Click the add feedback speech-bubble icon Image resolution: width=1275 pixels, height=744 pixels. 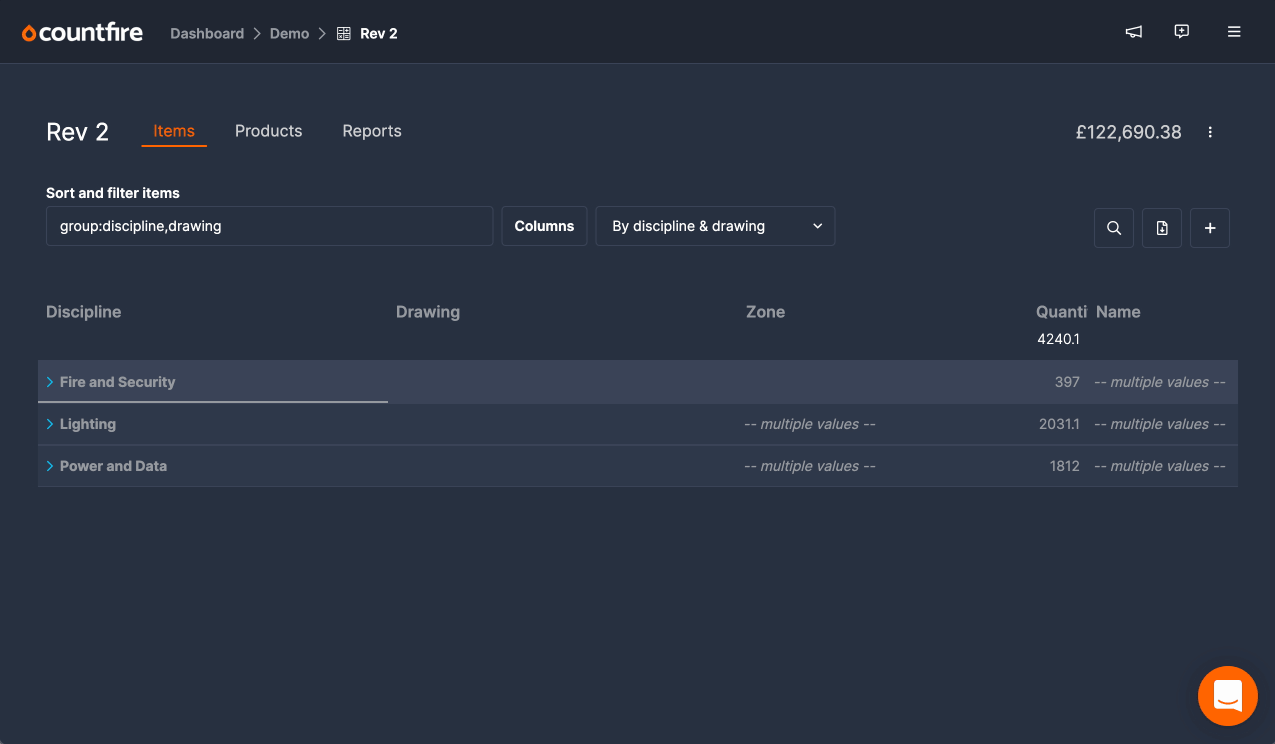pyautogui.click(x=1182, y=31)
